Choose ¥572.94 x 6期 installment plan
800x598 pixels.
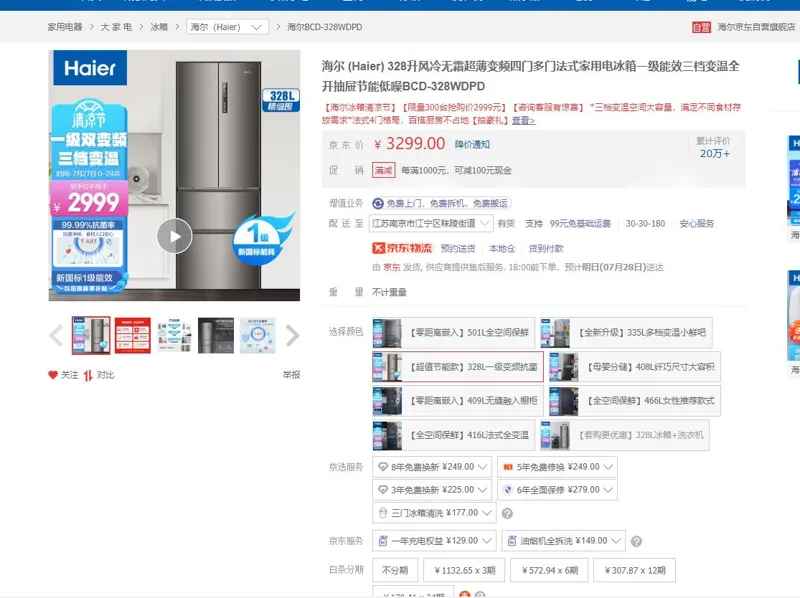pos(549,570)
